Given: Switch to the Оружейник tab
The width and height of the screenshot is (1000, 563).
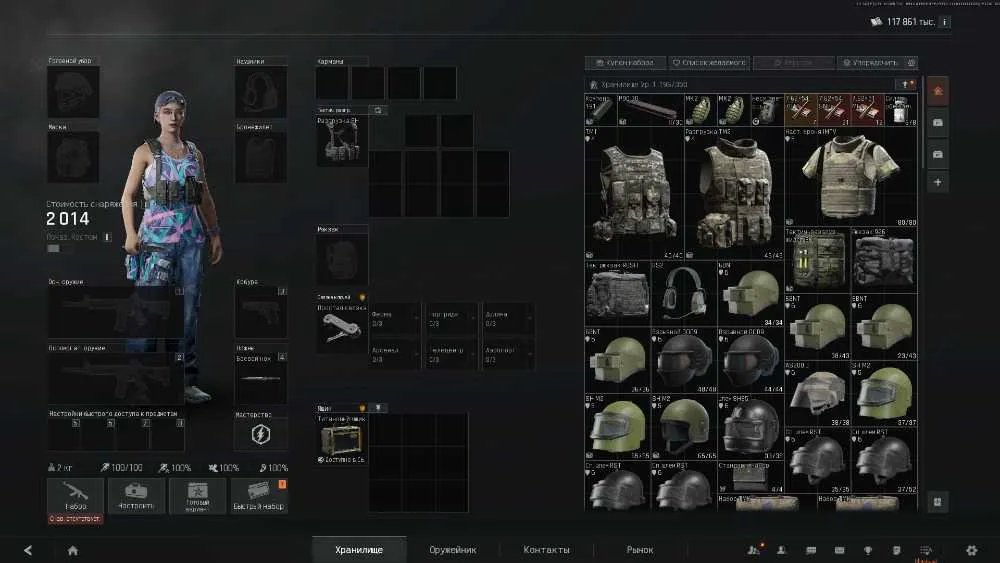Looking at the screenshot, I should (453, 550).
